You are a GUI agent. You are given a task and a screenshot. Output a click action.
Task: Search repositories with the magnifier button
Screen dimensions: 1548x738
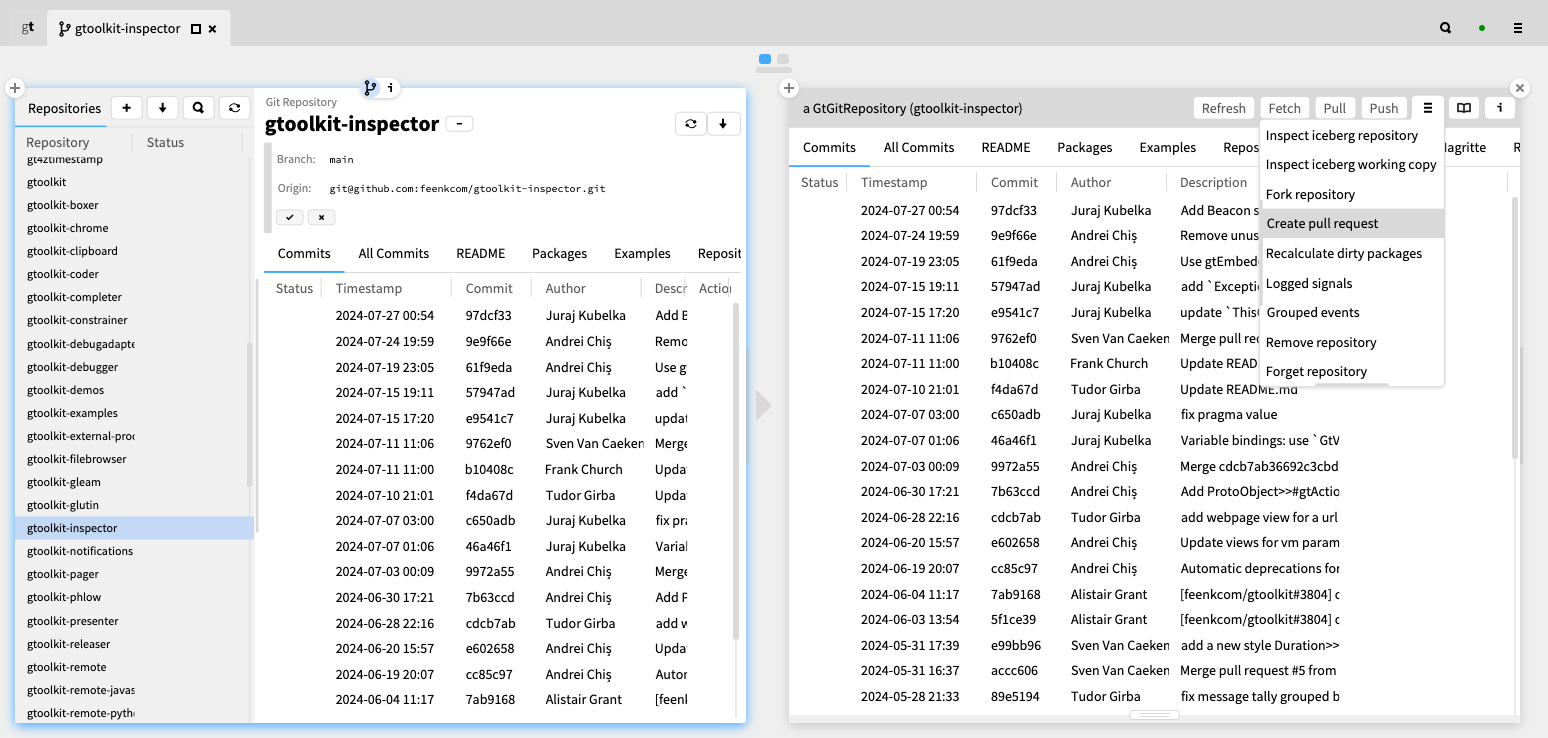click(x=198, y=108)
